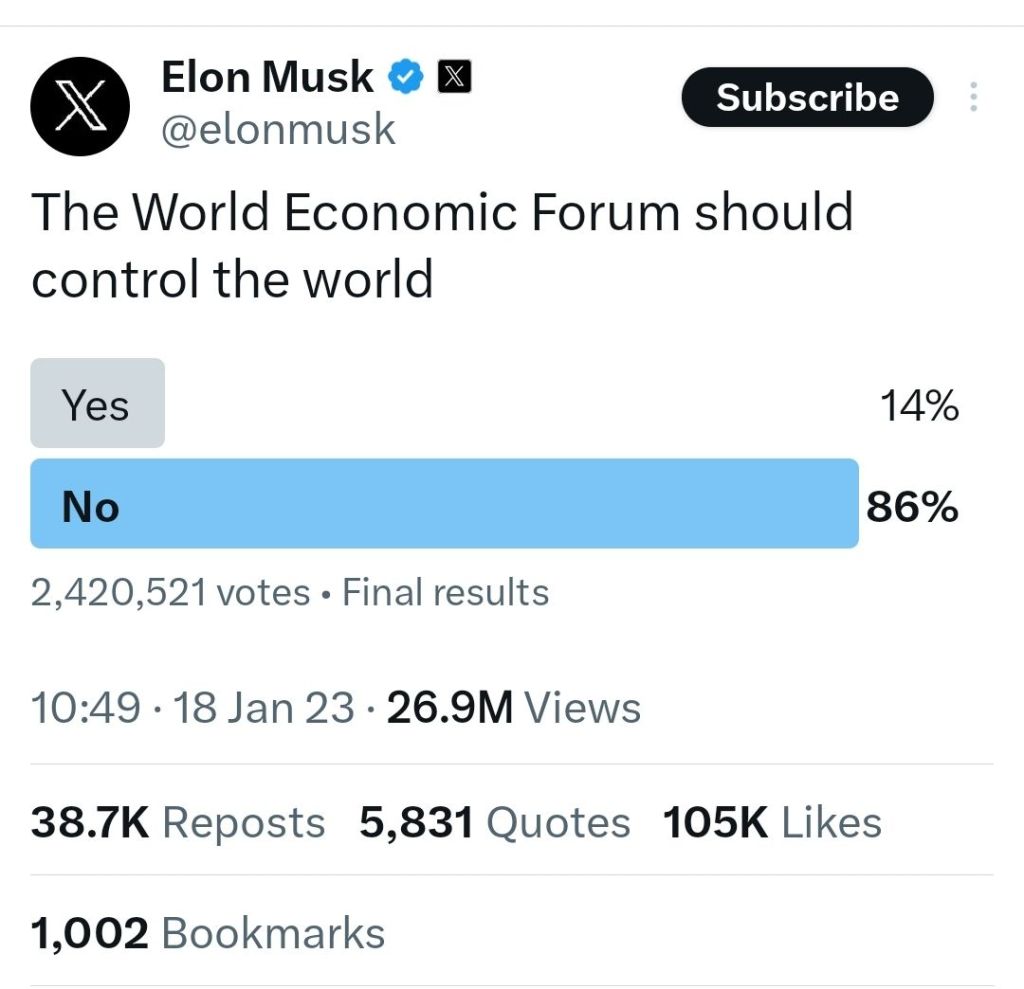Screen dimensions: 1024x989
Task: View the 38.7K Reposts list
Action: (178, 823)
